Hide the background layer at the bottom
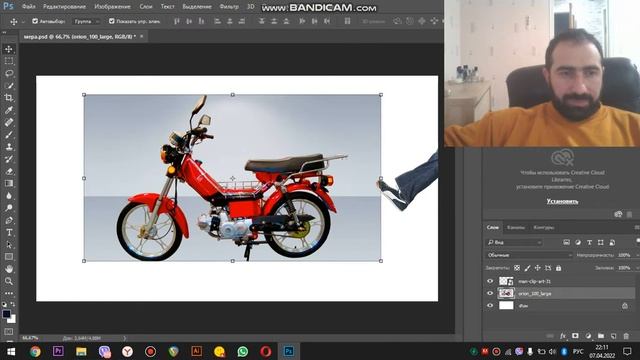 490,305
